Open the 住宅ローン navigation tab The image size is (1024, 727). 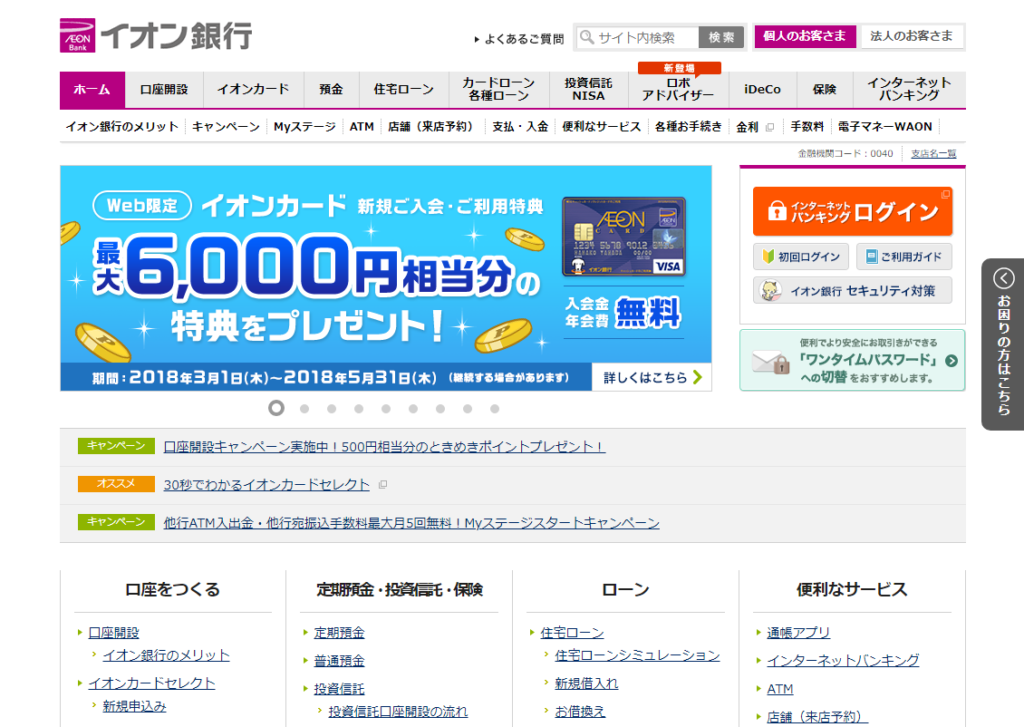pyautogui.click(x=404, y=89)
